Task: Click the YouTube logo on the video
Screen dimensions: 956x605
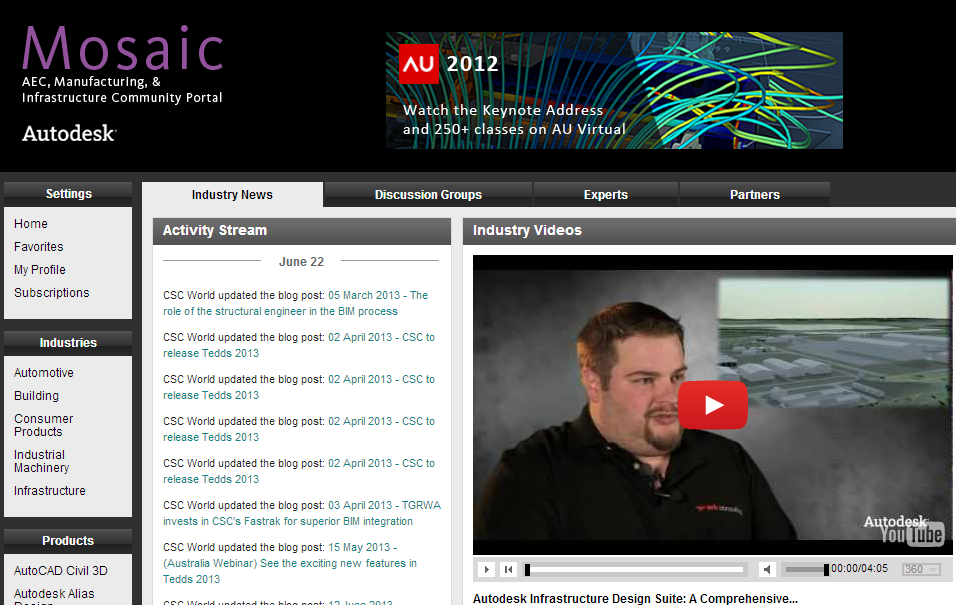Action: [x=911, y=536]
